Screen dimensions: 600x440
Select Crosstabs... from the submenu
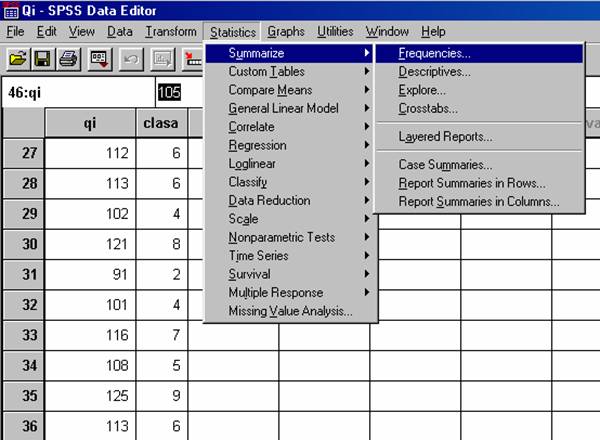tap(428, 108)
